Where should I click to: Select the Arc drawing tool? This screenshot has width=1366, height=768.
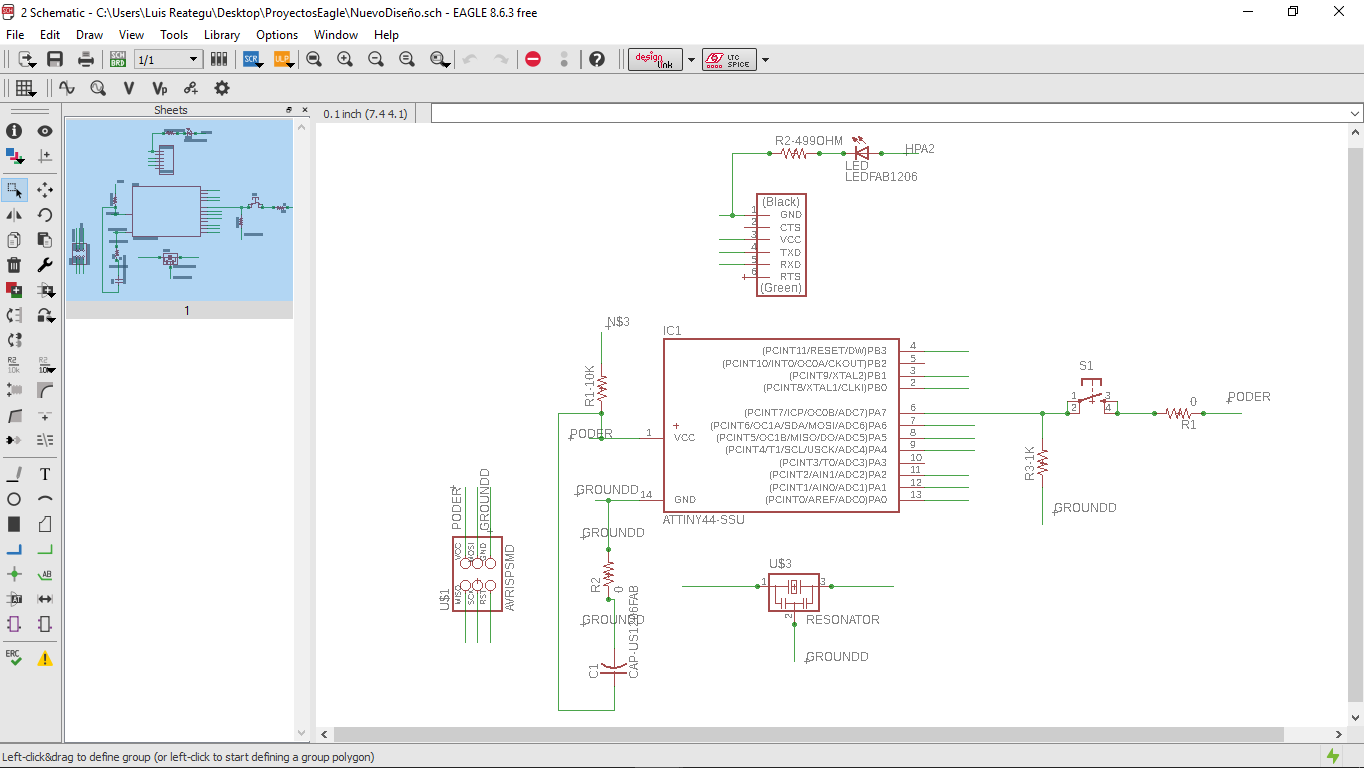45,499
